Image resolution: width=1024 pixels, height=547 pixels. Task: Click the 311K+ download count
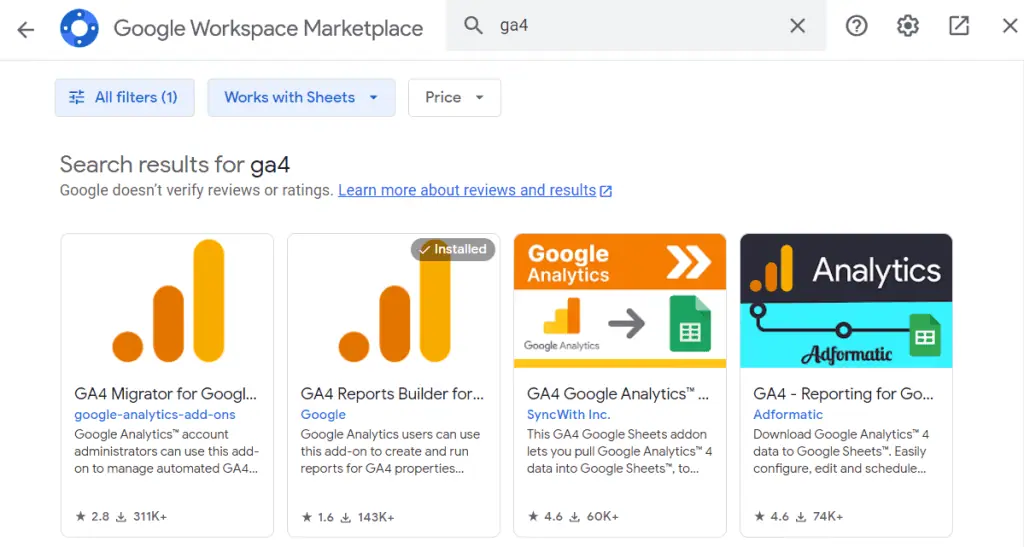[x=142, y=516]
